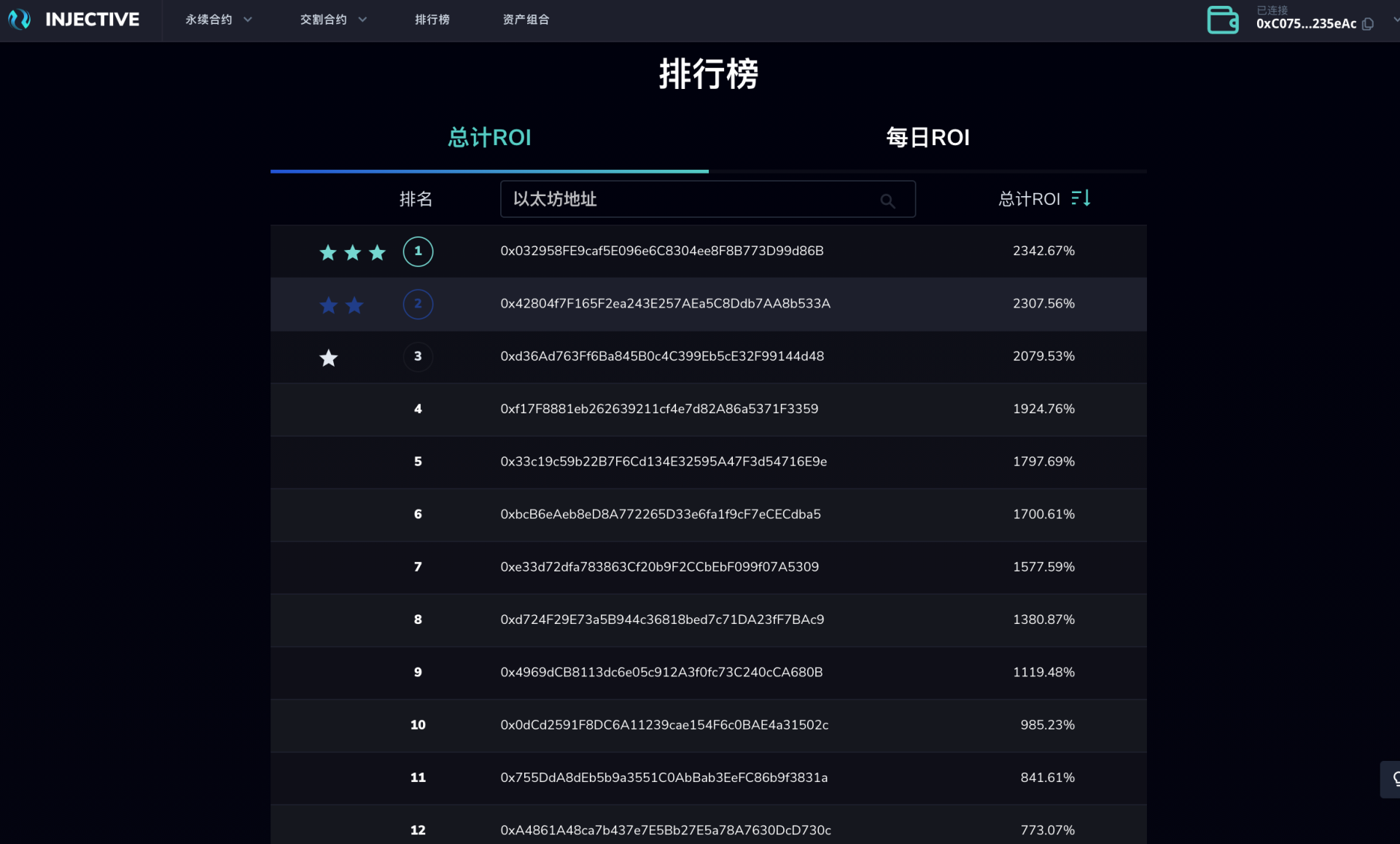Navigate to 资产组合 in the top menu

[526, 20]
